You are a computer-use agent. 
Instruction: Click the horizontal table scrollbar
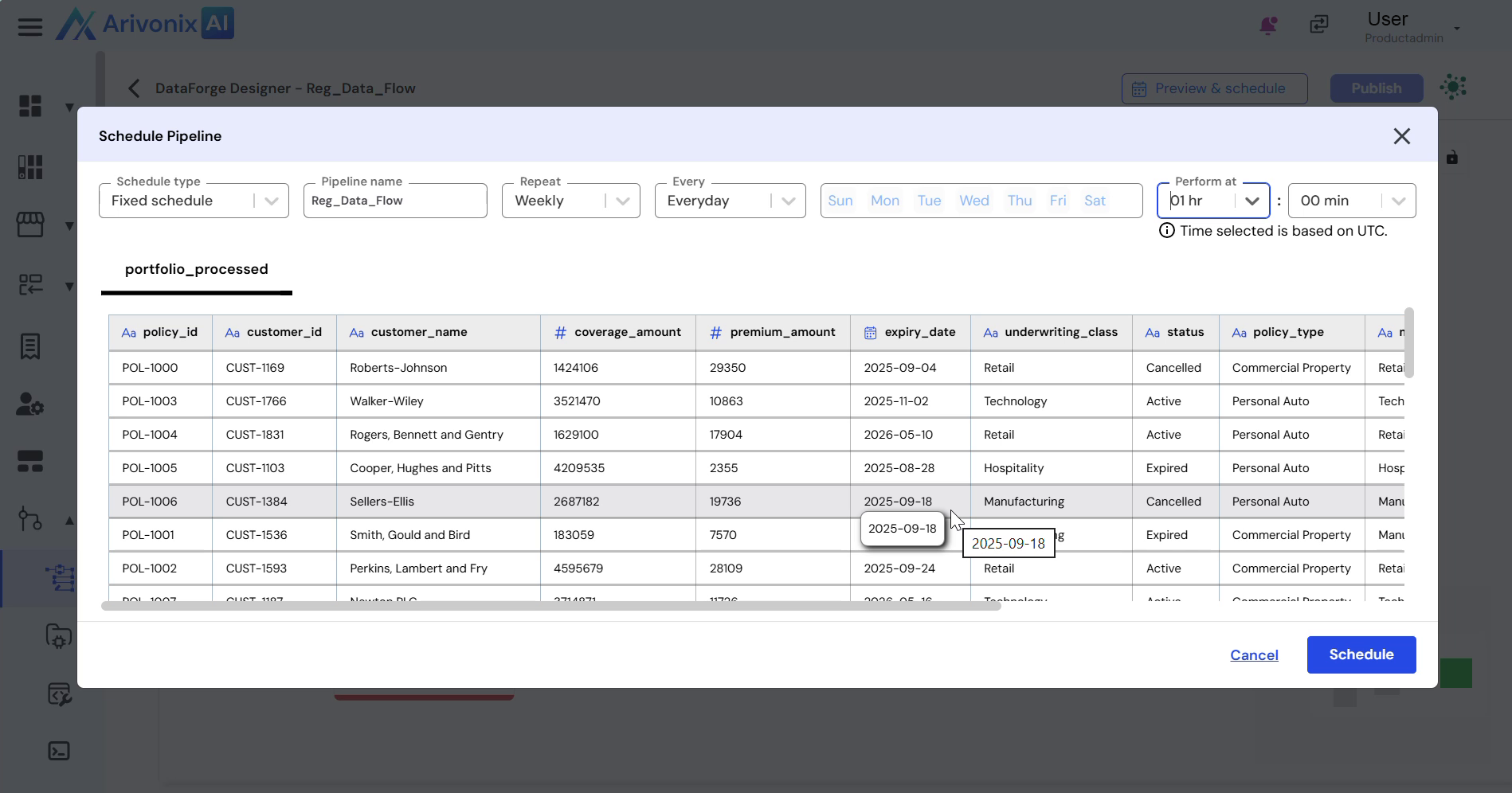click(550, 606)
